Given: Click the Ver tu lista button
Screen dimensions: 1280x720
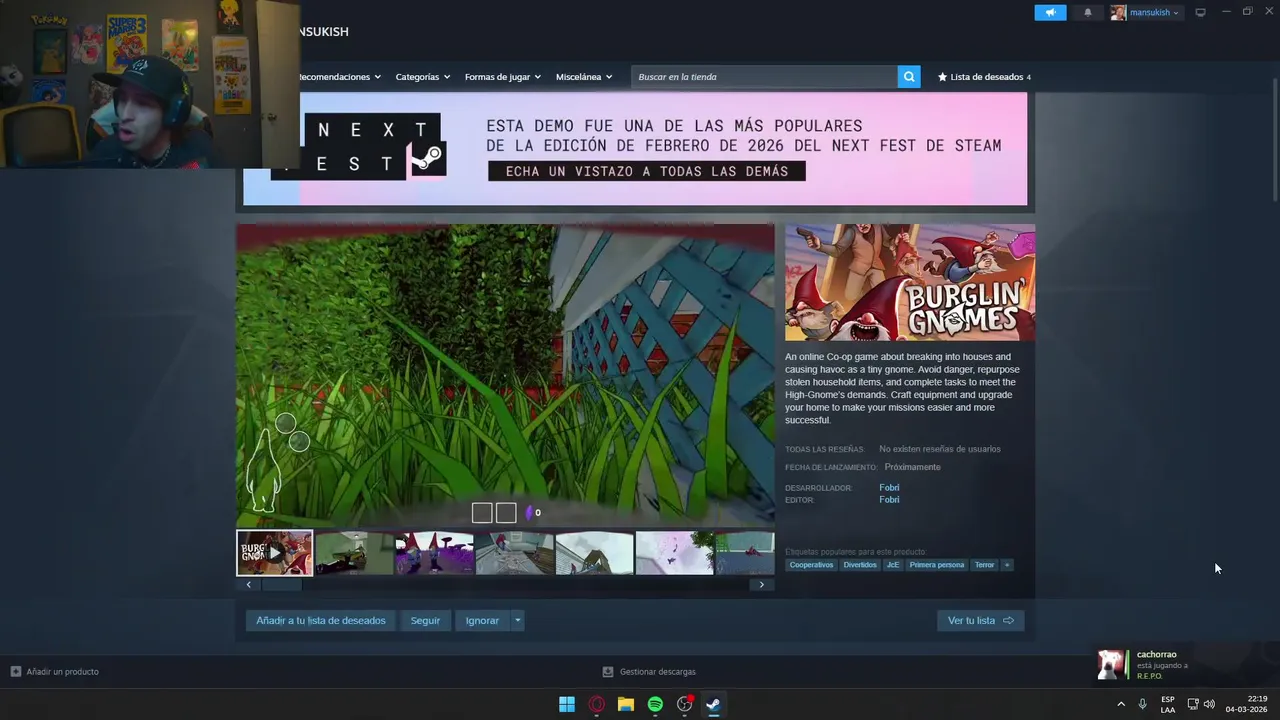Looking at the screenshot, I should click(x=980, y=621).
